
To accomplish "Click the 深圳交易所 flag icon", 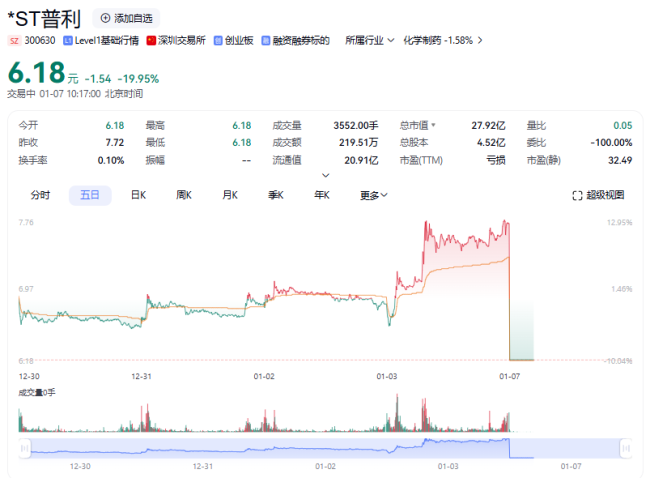I will pos(151,41).
